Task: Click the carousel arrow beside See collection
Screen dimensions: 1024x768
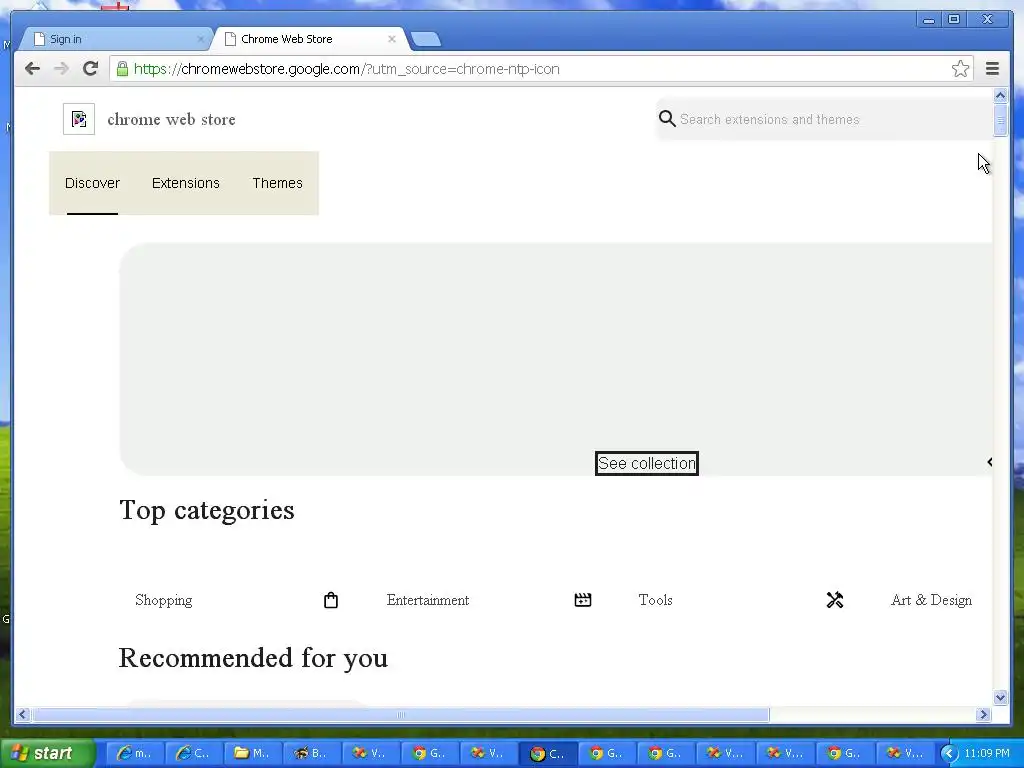Action: coord(989,462)
